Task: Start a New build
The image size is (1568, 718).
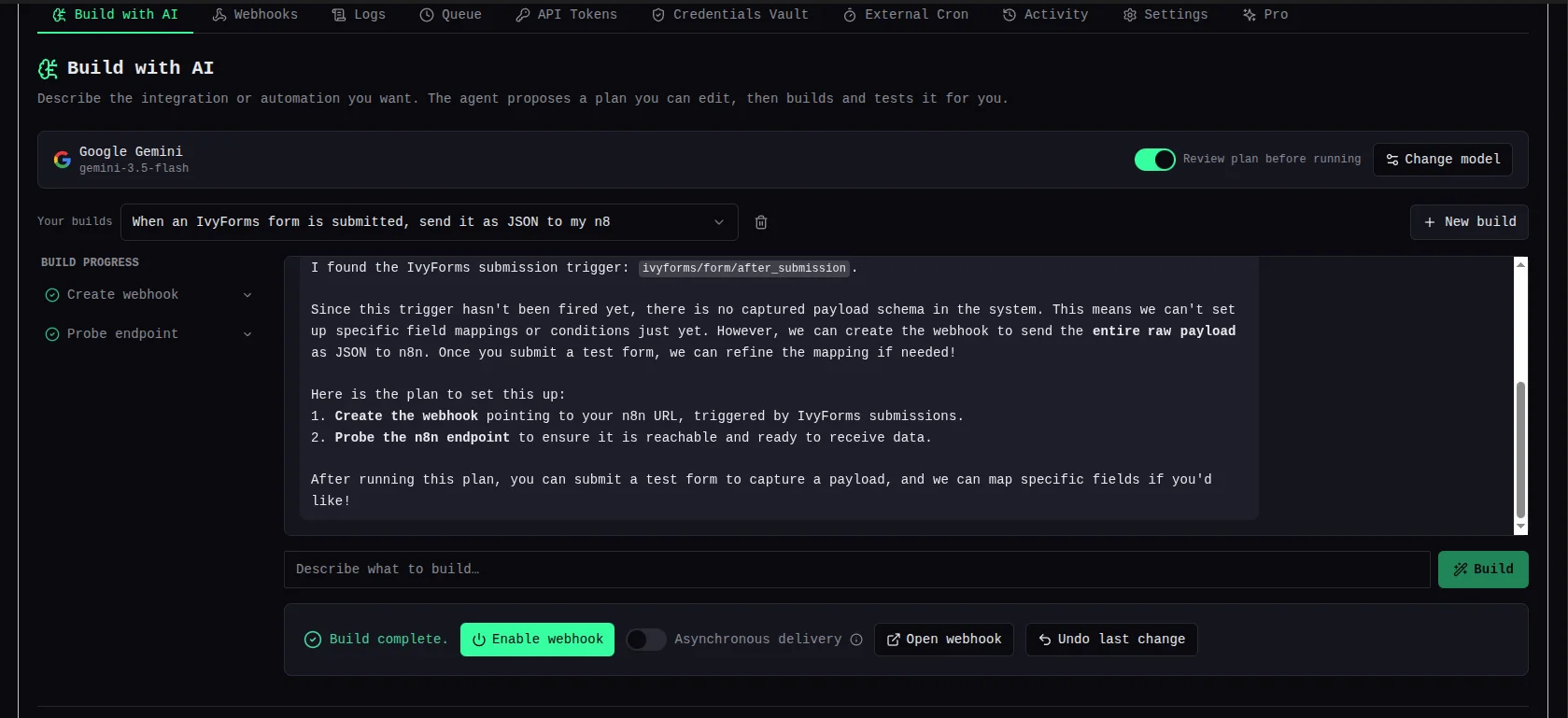Action: coord(1469,222)
